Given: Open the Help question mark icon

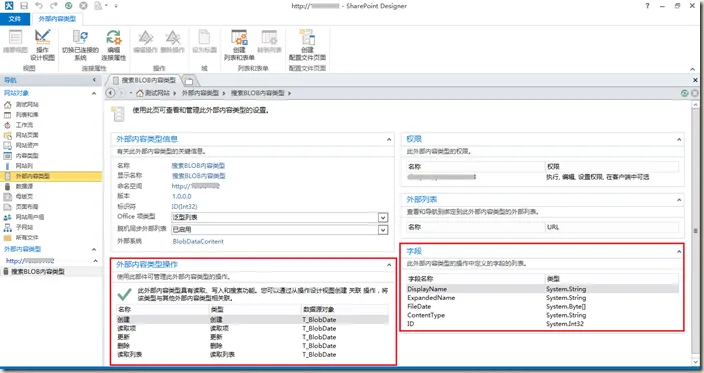Looking at the screenshot, I should [647, 6].
